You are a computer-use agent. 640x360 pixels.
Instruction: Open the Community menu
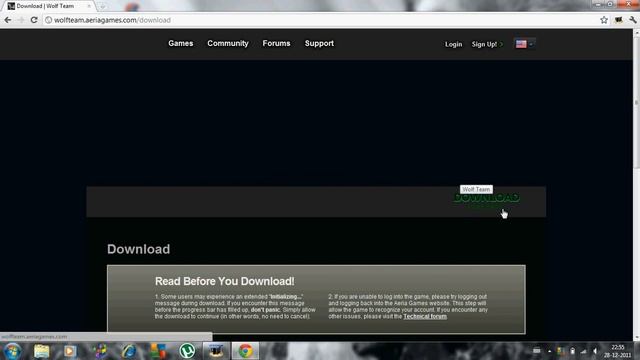[x=228, y=44]
